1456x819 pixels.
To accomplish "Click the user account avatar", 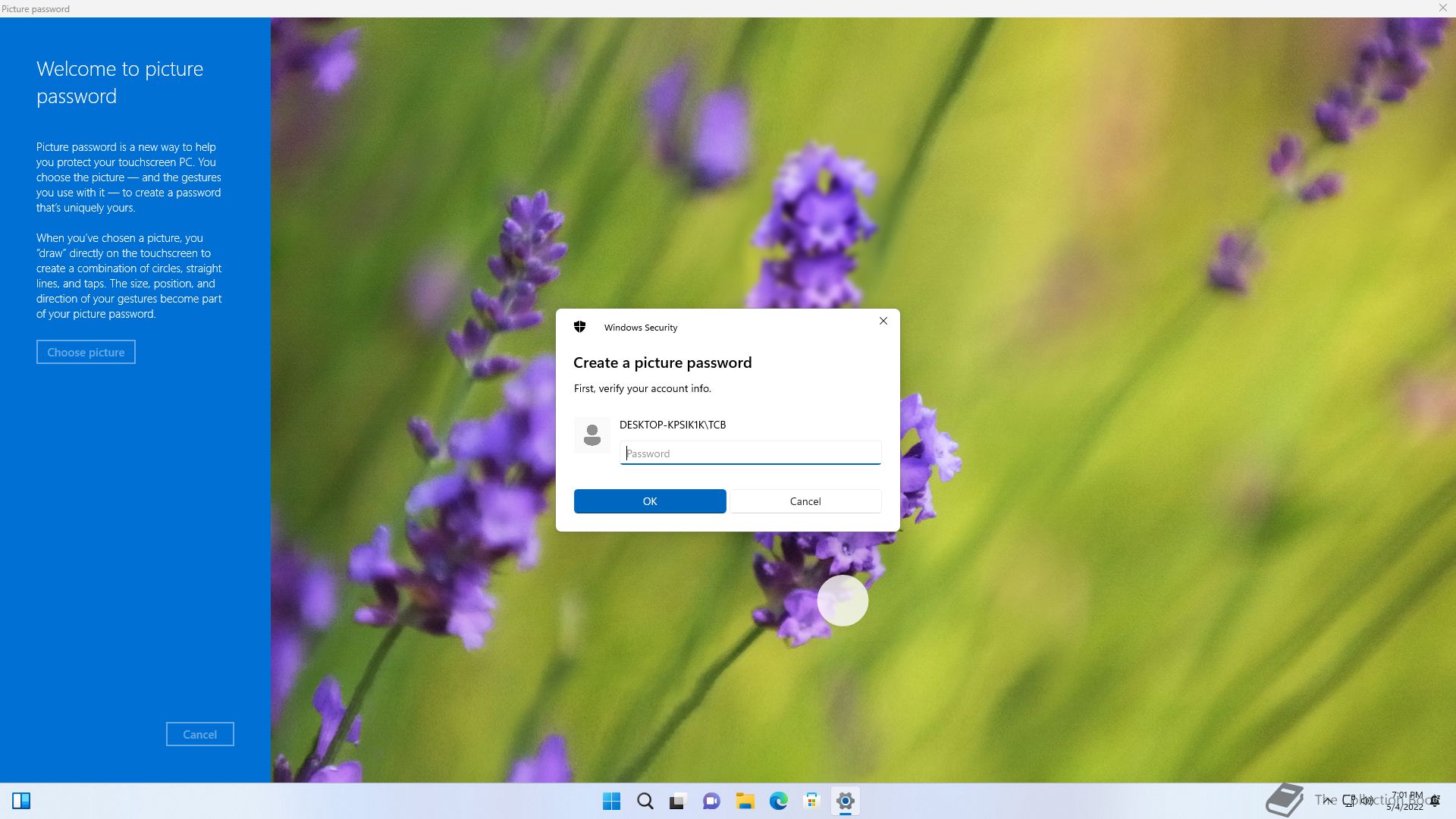I will pyautogui.click(x=592, y=435).
